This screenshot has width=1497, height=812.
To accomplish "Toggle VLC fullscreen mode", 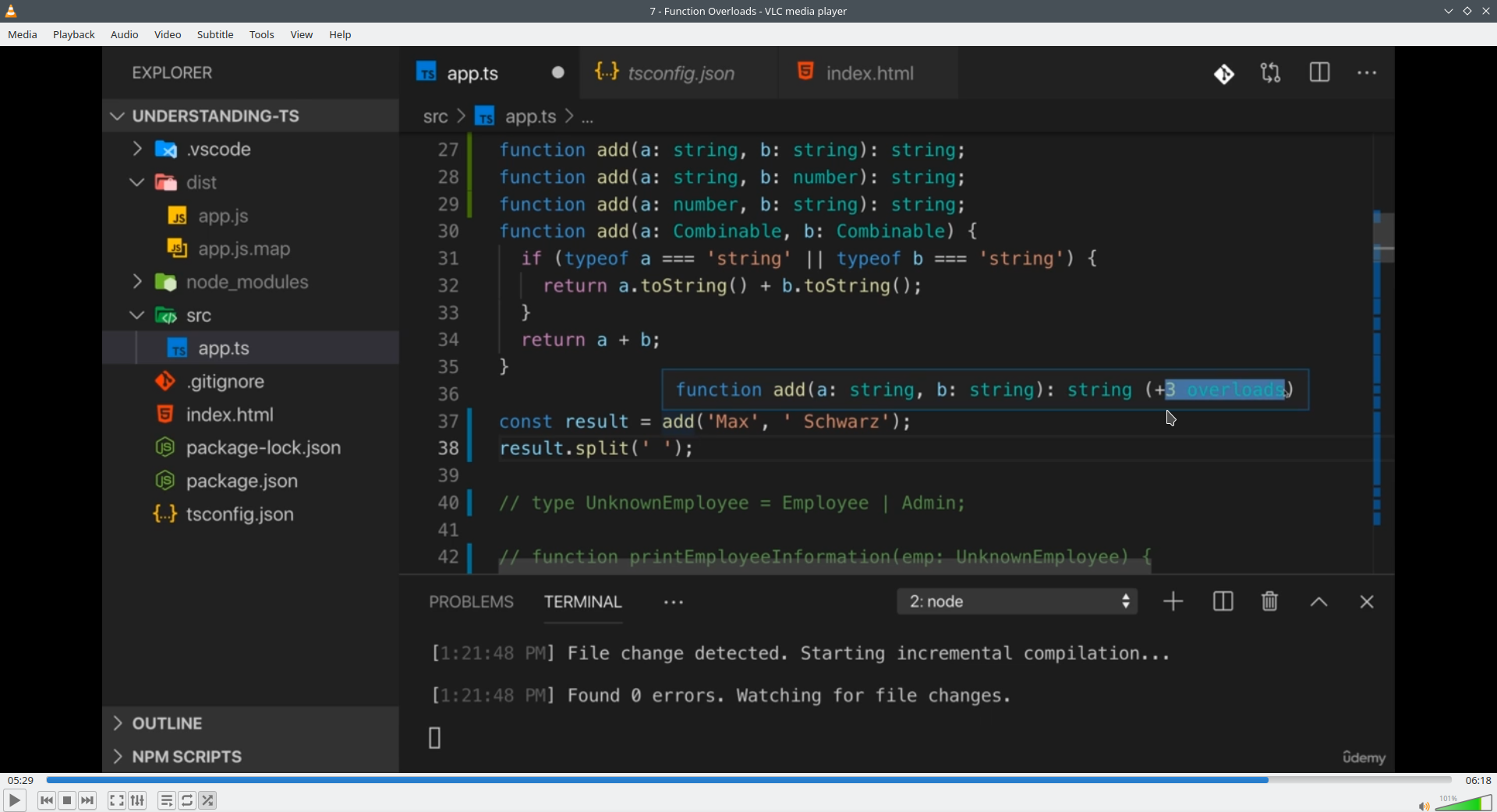I will pyautogui.click(x=117, y=800).
